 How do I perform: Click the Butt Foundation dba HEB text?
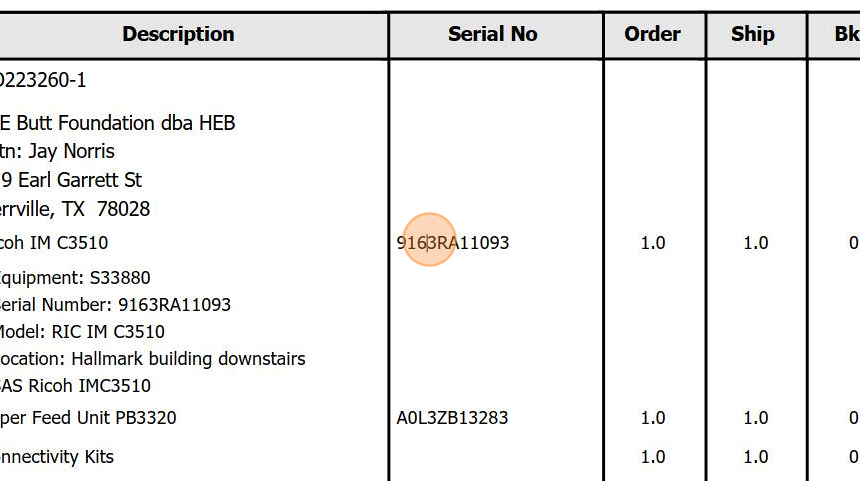(126, 123)
